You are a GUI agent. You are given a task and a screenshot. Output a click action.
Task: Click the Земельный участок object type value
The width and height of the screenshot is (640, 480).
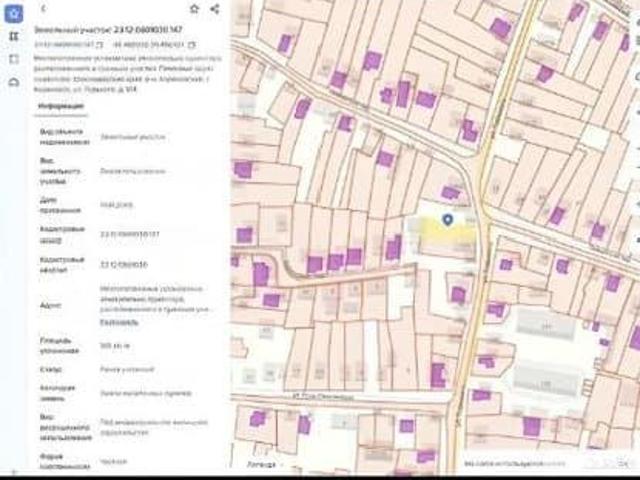pyautogui.click(x=133, y=137)
